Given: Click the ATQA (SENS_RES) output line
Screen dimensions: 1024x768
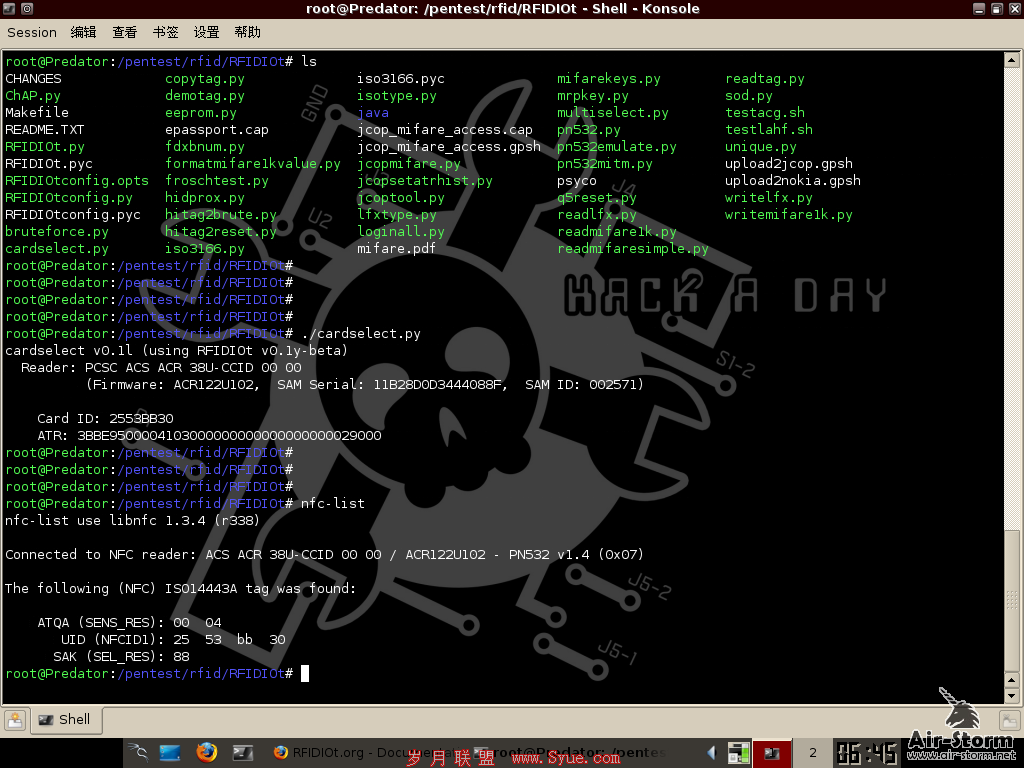Looking at the screenshot, I should click(x=129, y=622).
